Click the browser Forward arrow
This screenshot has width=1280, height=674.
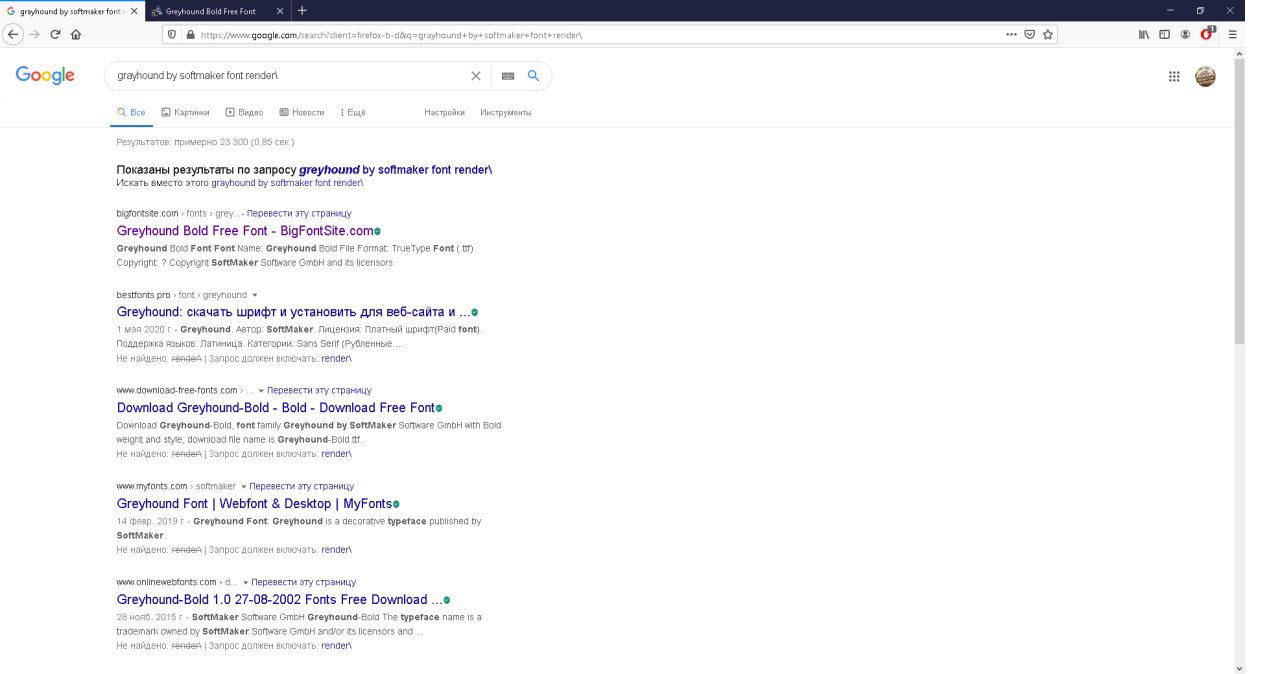tap(35, 34)
